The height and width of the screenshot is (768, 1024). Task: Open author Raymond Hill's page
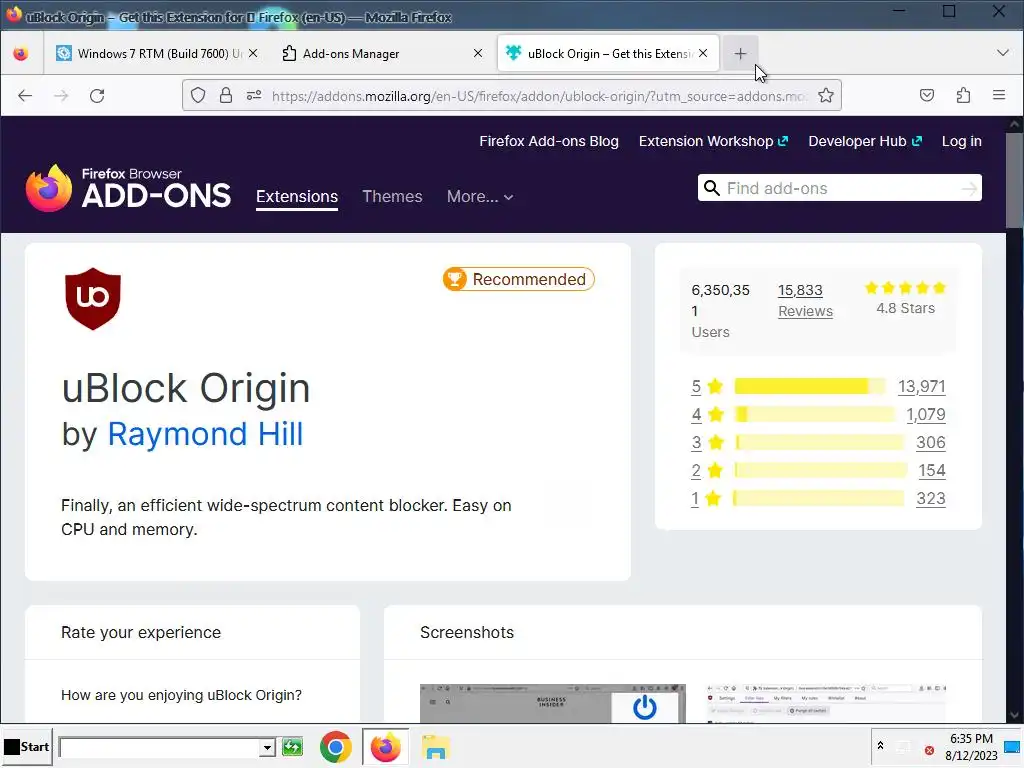tap(205, 434)
